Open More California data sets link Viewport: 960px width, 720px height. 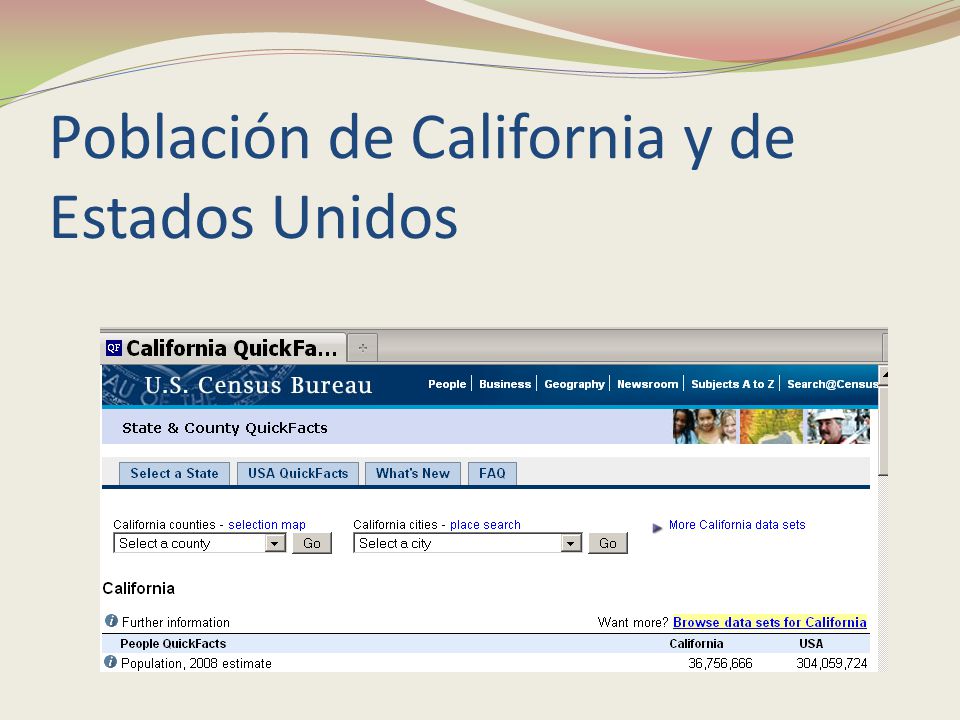tap(737, 525)
